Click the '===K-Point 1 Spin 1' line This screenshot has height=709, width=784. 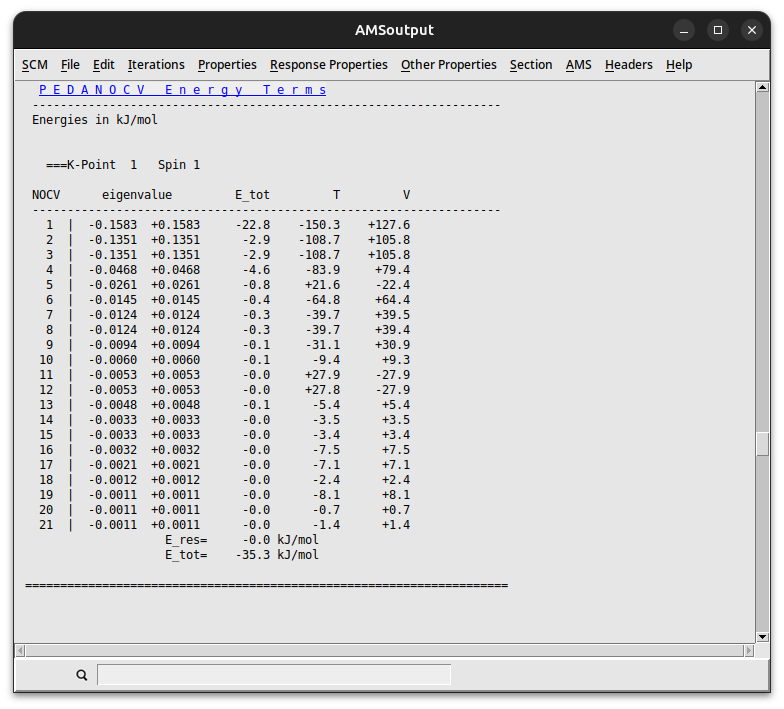123,165
